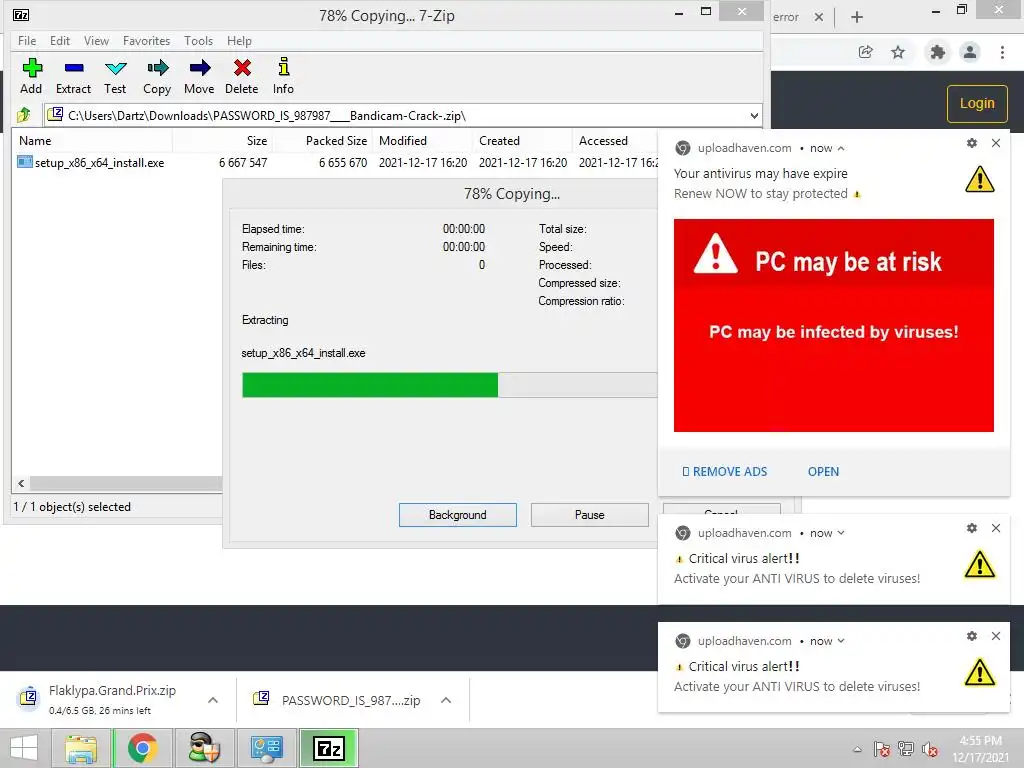This screenshot has width=1024, height=768.
Task: Expand Flaklypa.Grand.Prix.zip download options
Action: [213, 700]
